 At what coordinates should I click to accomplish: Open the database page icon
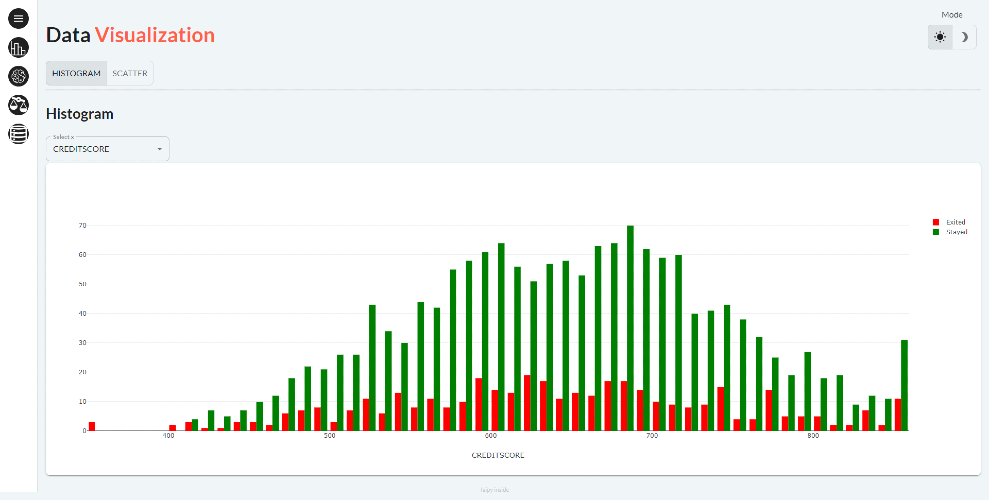click(18, 134)
